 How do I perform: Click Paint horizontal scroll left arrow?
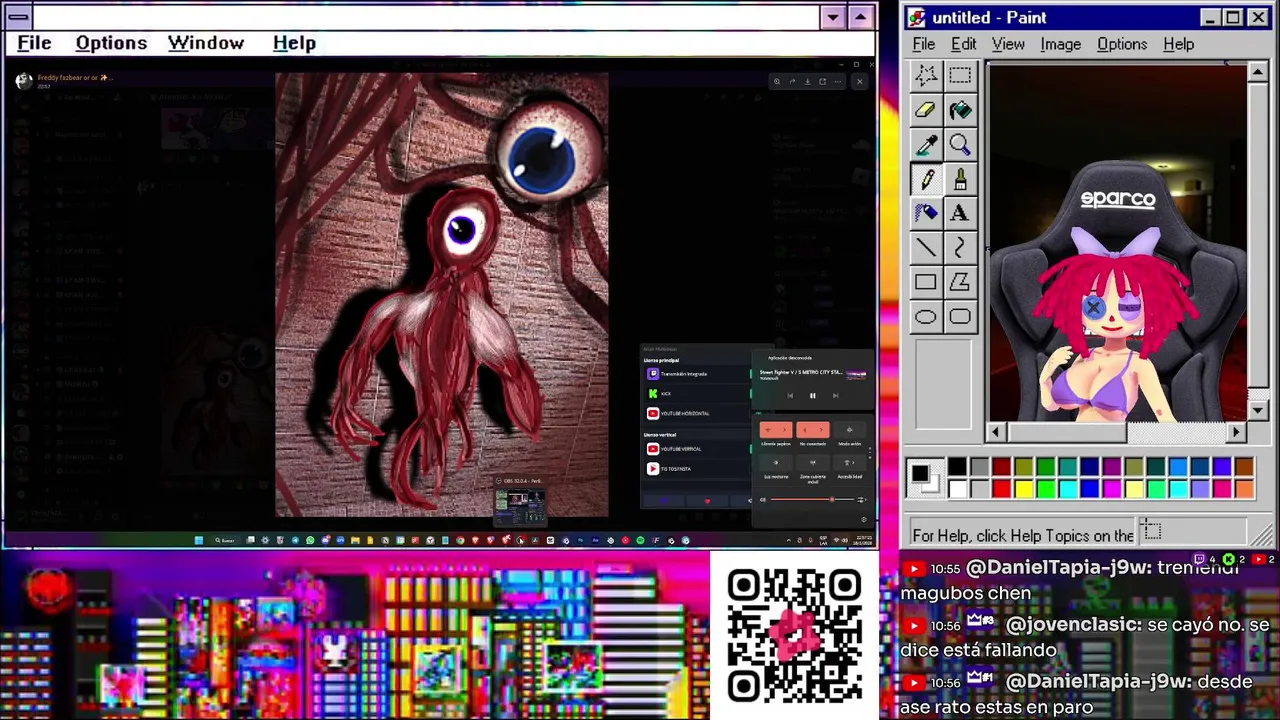tap(995, 432)
